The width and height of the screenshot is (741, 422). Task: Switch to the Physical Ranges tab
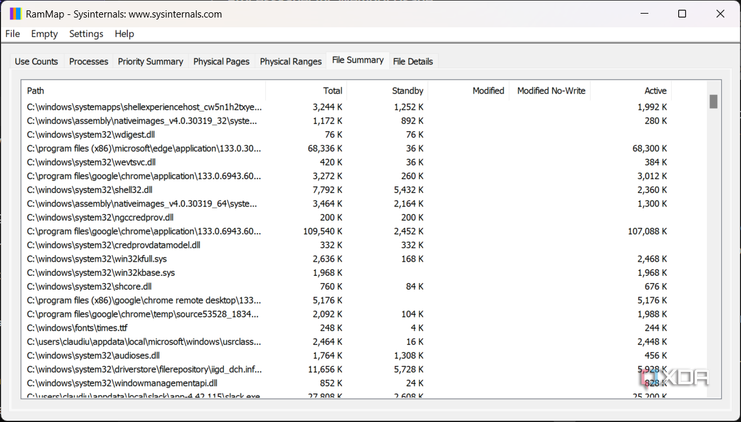tap(291, 61)
